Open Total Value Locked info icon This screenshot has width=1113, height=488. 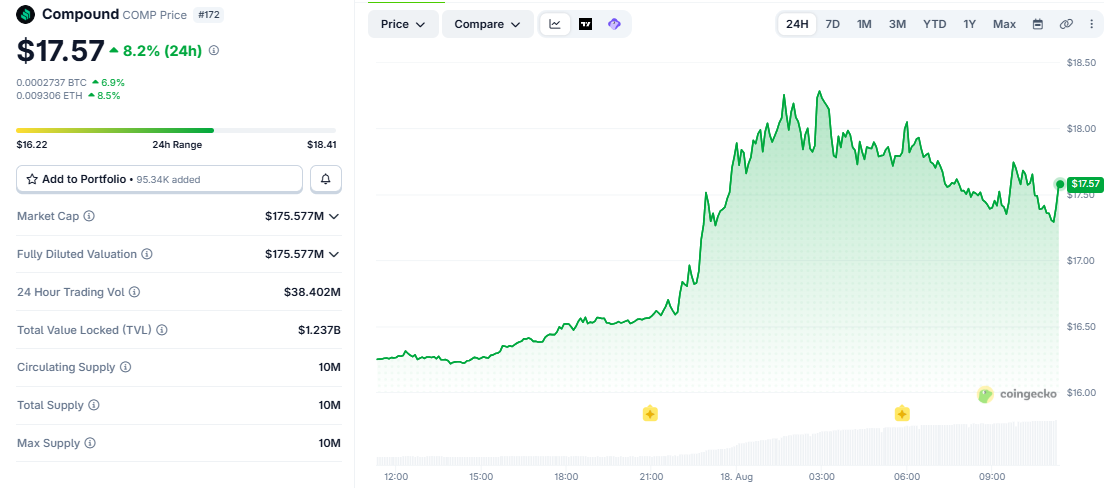pyautogui.click(x=162, y=330)
